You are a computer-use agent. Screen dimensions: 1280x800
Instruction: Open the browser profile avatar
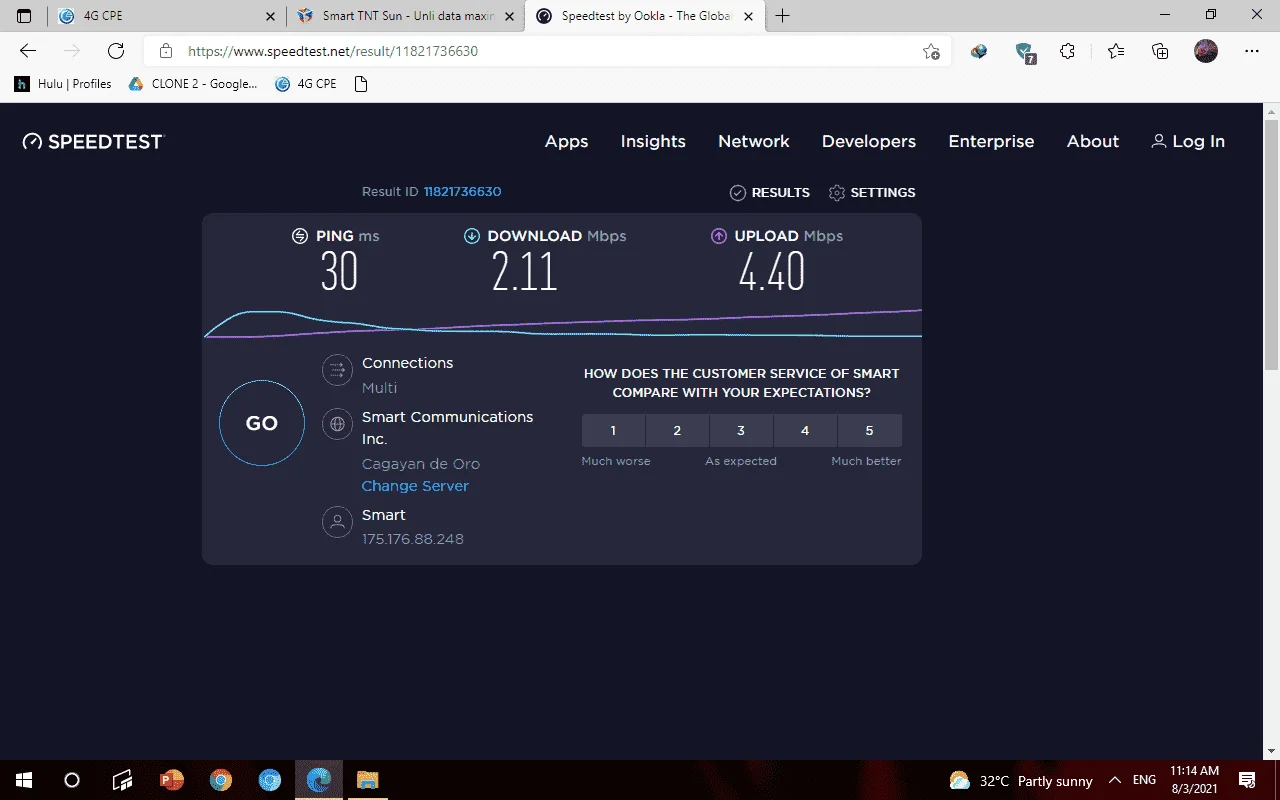pyautogui.click(x=1206, y=51)
